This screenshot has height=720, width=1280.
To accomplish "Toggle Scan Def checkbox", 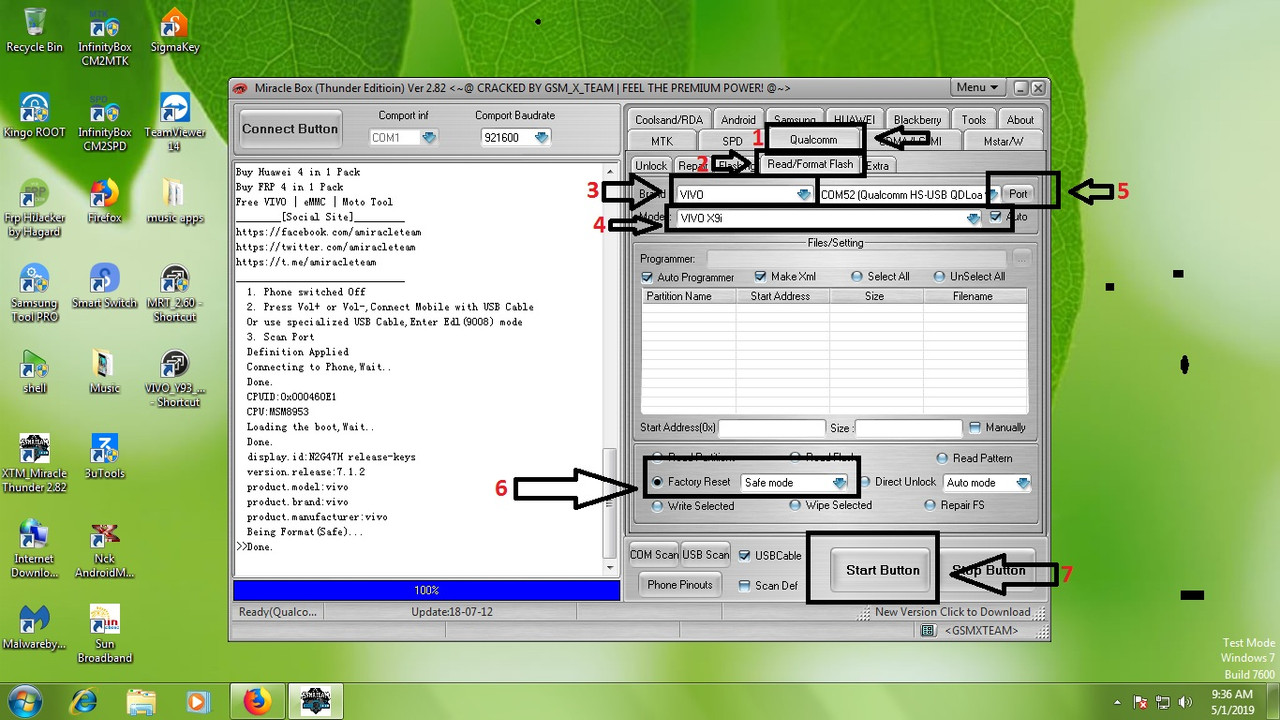I will (x=744, y=585).
